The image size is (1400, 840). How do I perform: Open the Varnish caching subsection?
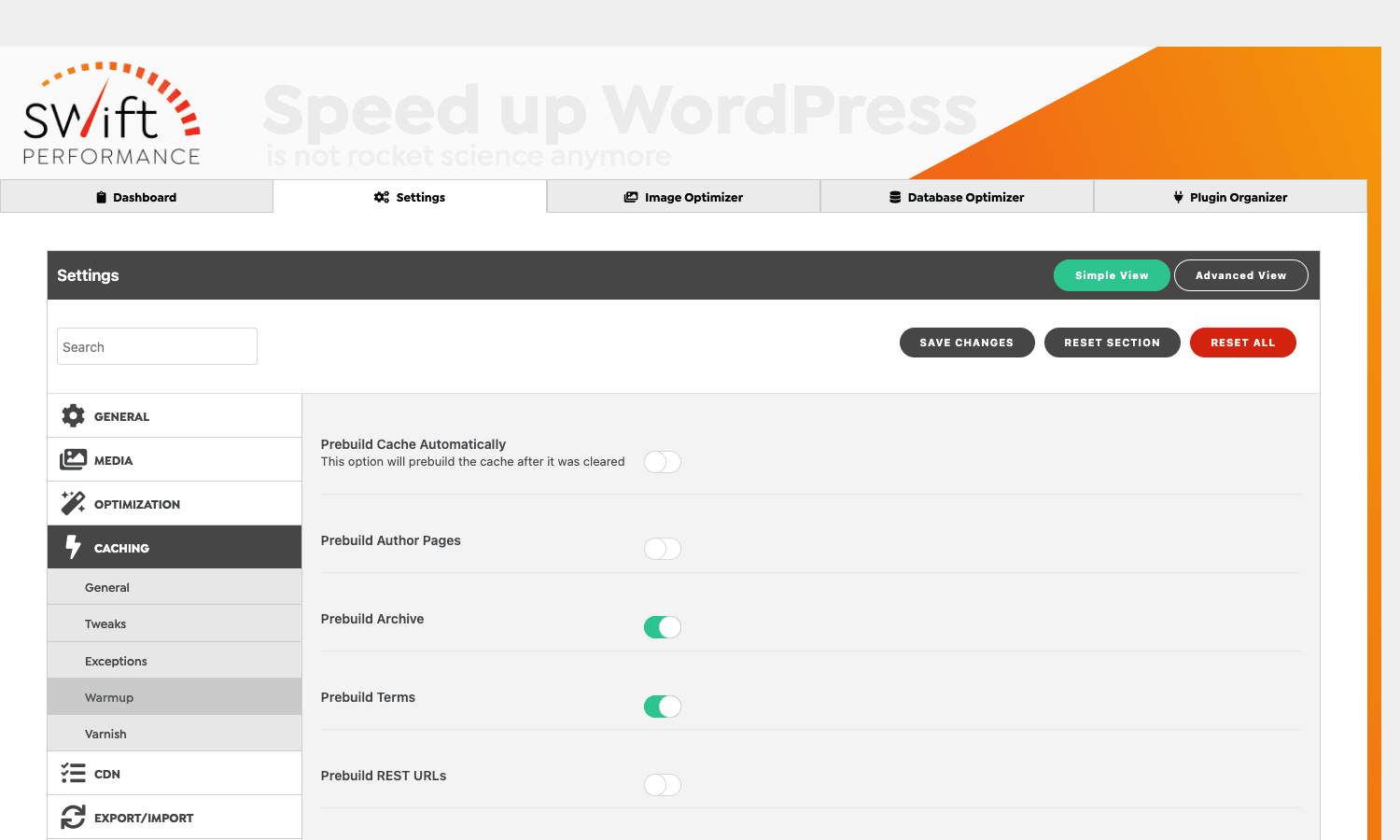175,734
